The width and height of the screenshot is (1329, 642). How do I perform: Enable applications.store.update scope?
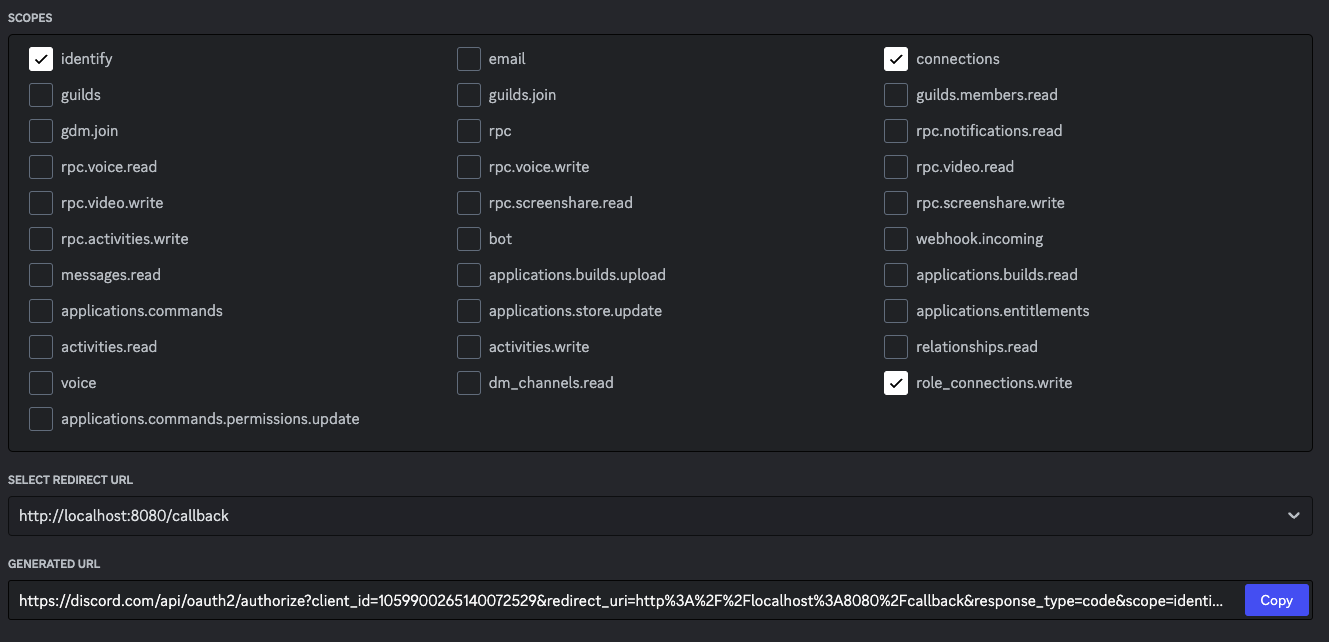469,311
